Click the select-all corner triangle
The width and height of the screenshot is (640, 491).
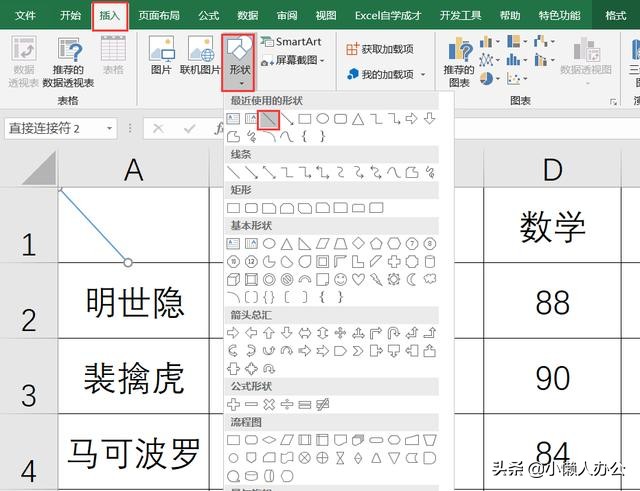[x=39, y=168]
